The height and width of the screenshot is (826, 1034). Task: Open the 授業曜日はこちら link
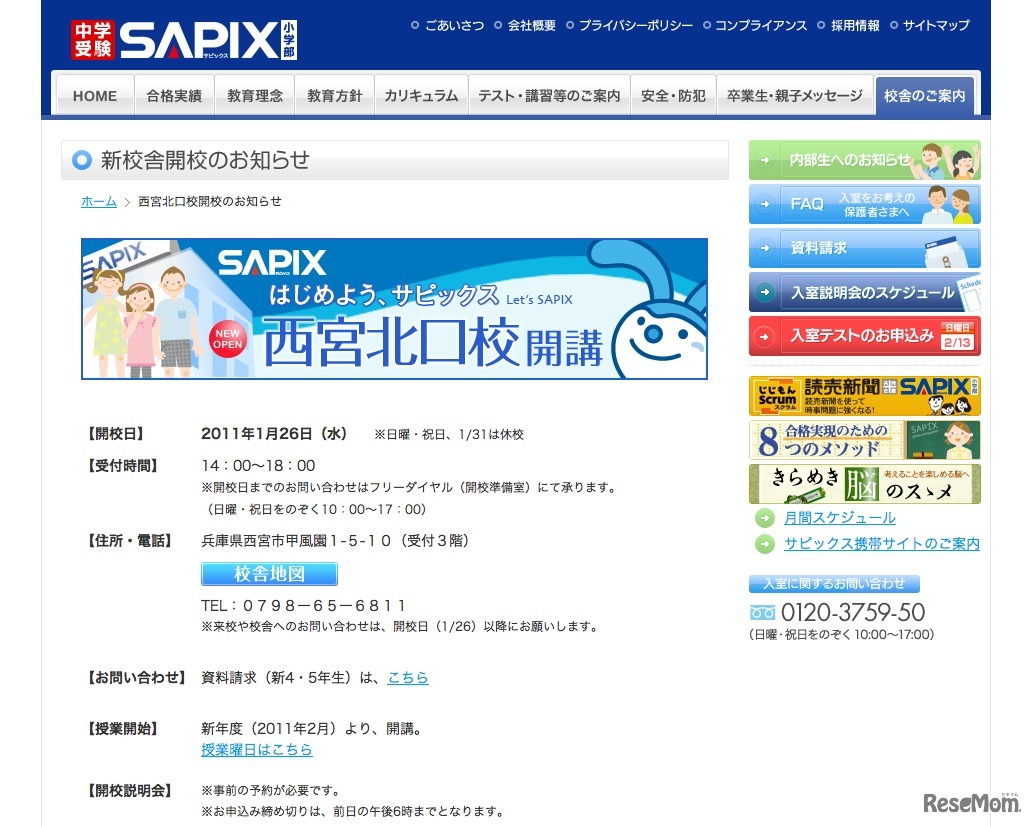point(257,750)
